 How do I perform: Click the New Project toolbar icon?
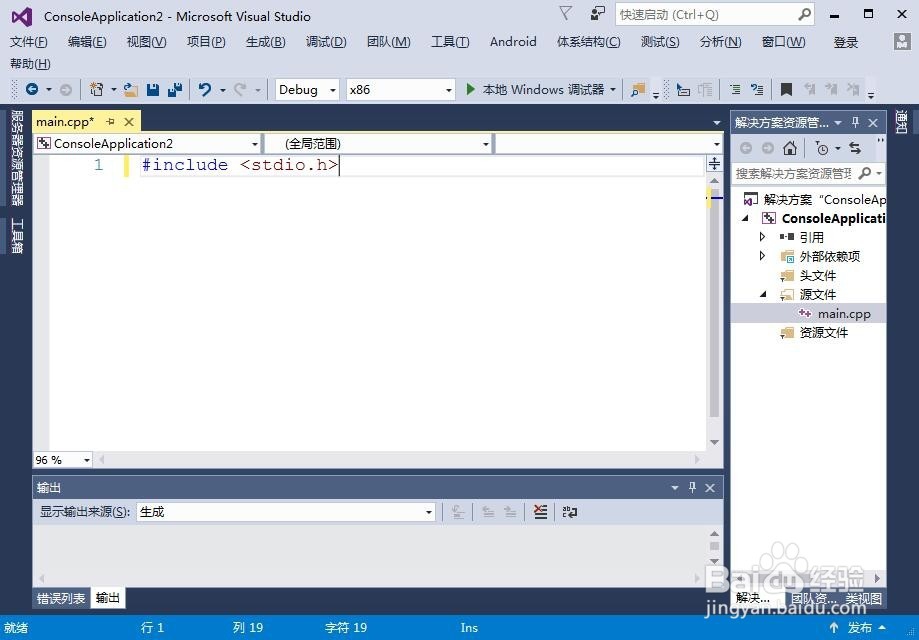pos(96,89)
